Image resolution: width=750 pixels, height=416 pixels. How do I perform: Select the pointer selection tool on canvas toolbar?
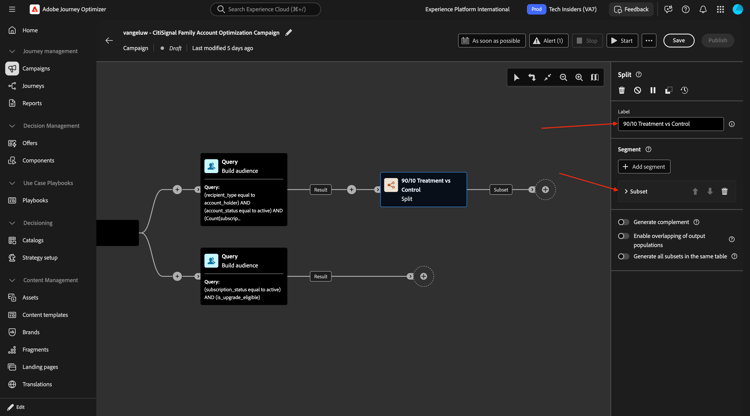point(516,77)
